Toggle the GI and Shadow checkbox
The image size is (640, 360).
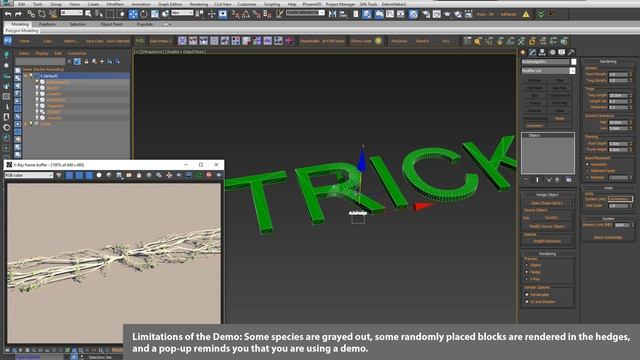(x=527, y=302)
